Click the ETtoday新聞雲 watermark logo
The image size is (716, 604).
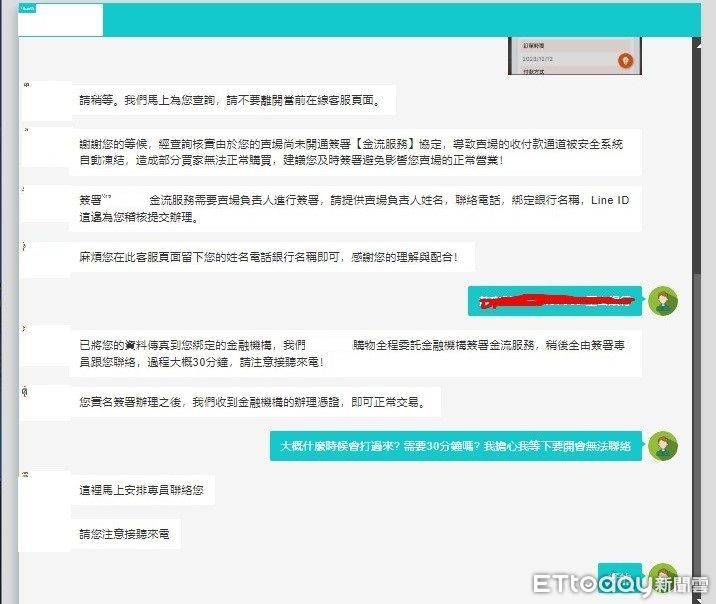tap(620, 583)
